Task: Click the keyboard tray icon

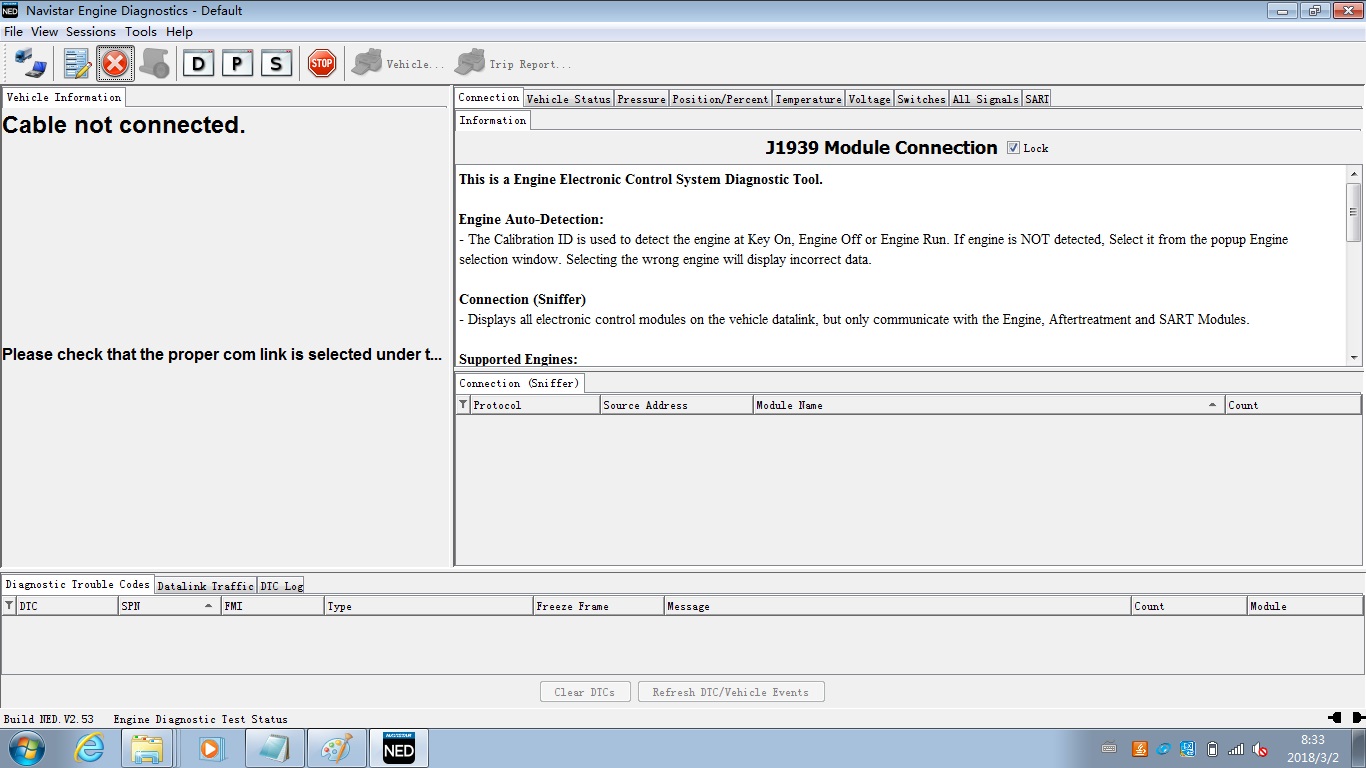Action: pos(1109,748)
